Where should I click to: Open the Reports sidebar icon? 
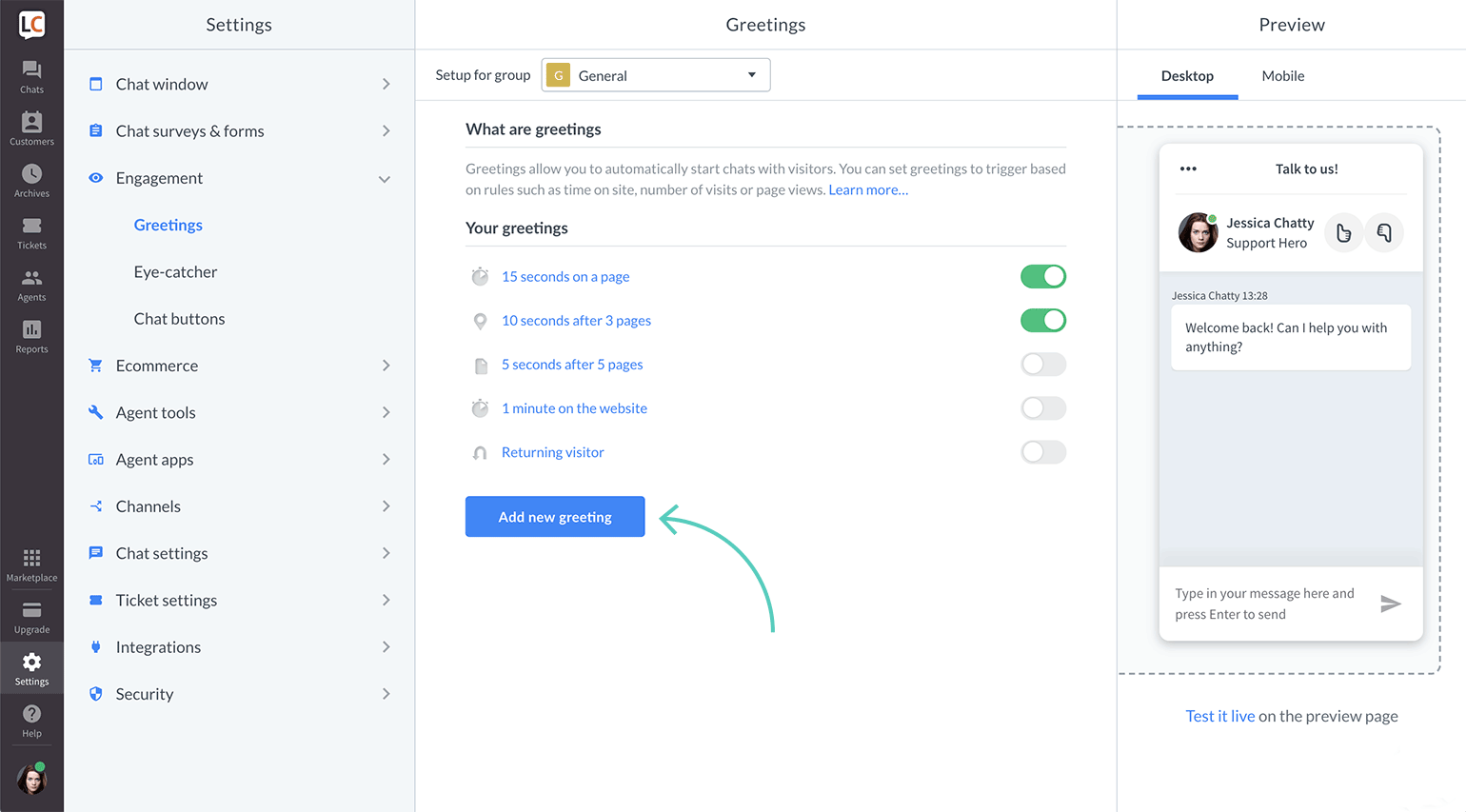(x=31, y=333)
